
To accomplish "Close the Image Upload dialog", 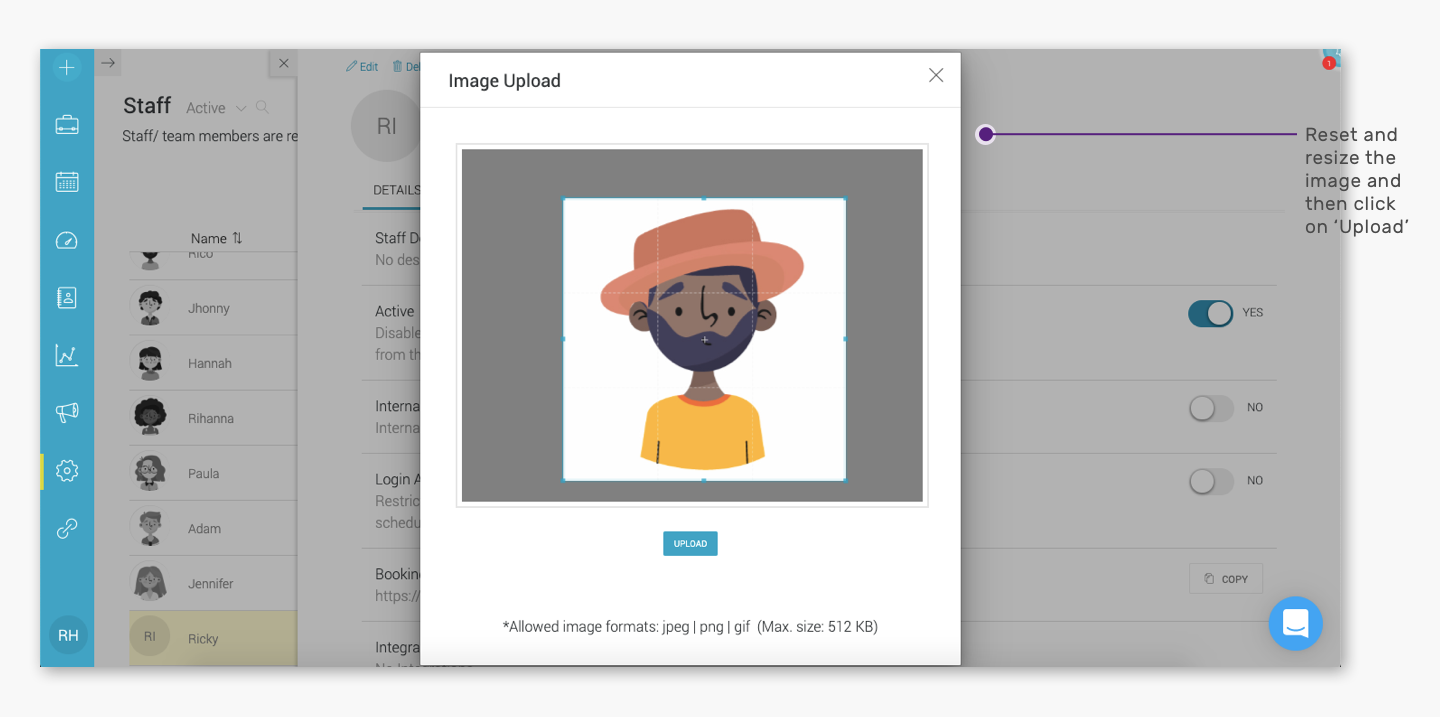I will pyautogui.click(x=936, y=75).
